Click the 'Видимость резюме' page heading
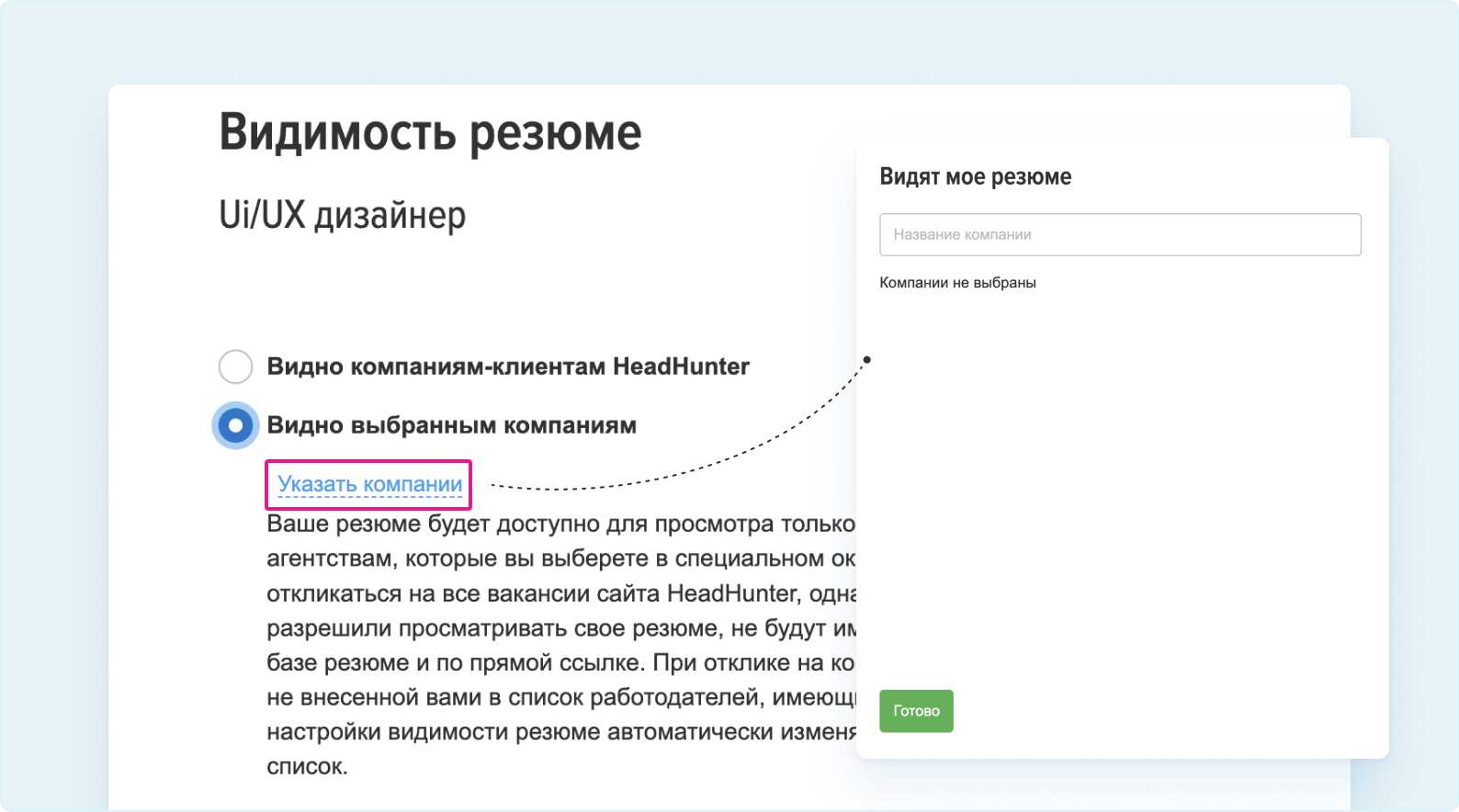 [x=430, y=133]
